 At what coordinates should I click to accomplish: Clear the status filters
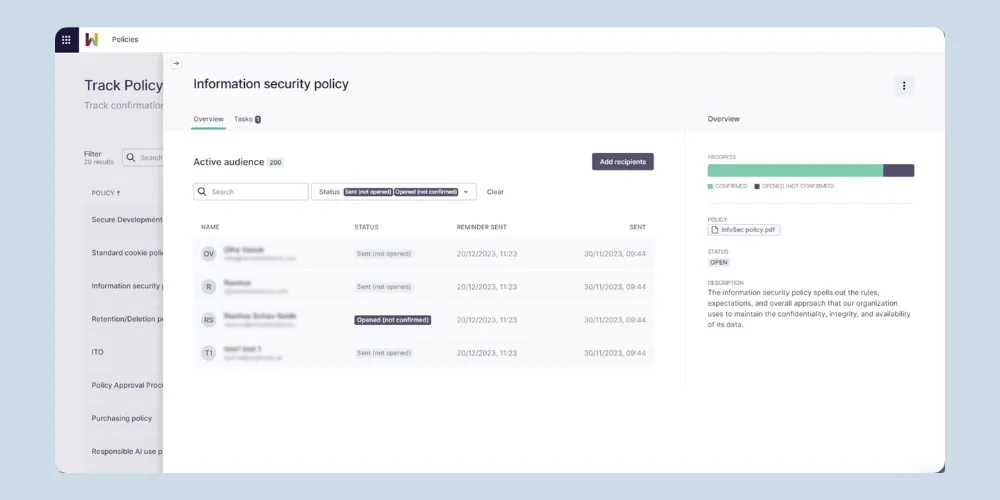tap(495, 192)
